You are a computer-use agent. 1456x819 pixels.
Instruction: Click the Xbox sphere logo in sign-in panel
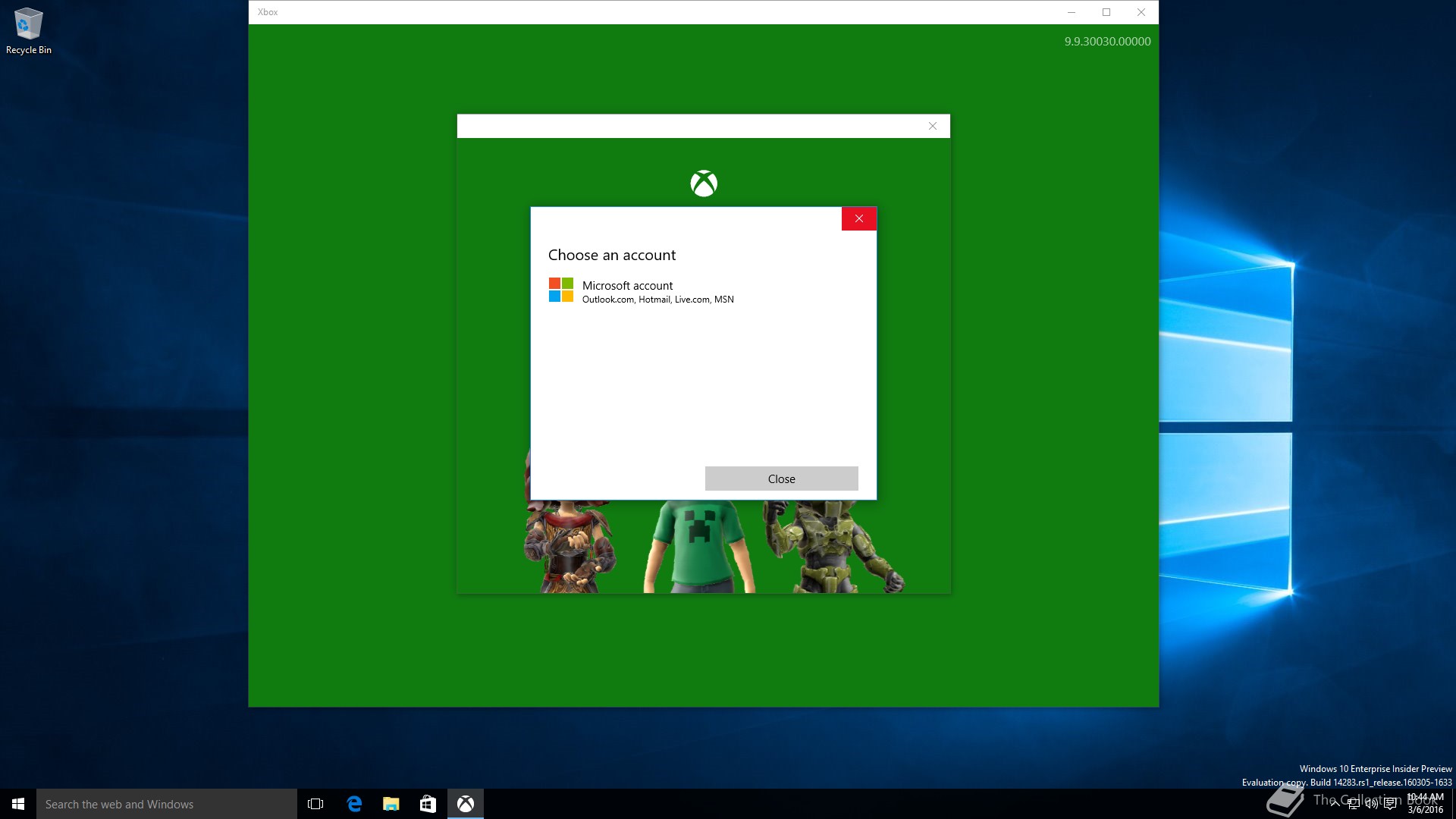pyautogui.click(x=704, y=184)
